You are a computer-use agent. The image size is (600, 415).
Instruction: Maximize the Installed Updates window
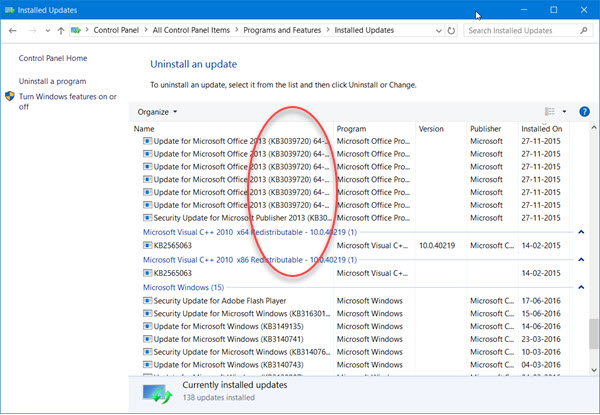554,10
